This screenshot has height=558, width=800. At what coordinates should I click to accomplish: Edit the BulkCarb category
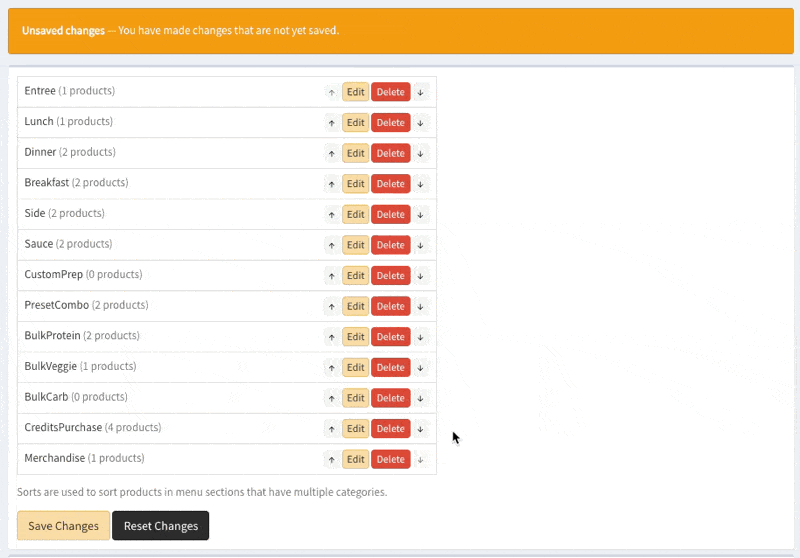click(356, 398)
